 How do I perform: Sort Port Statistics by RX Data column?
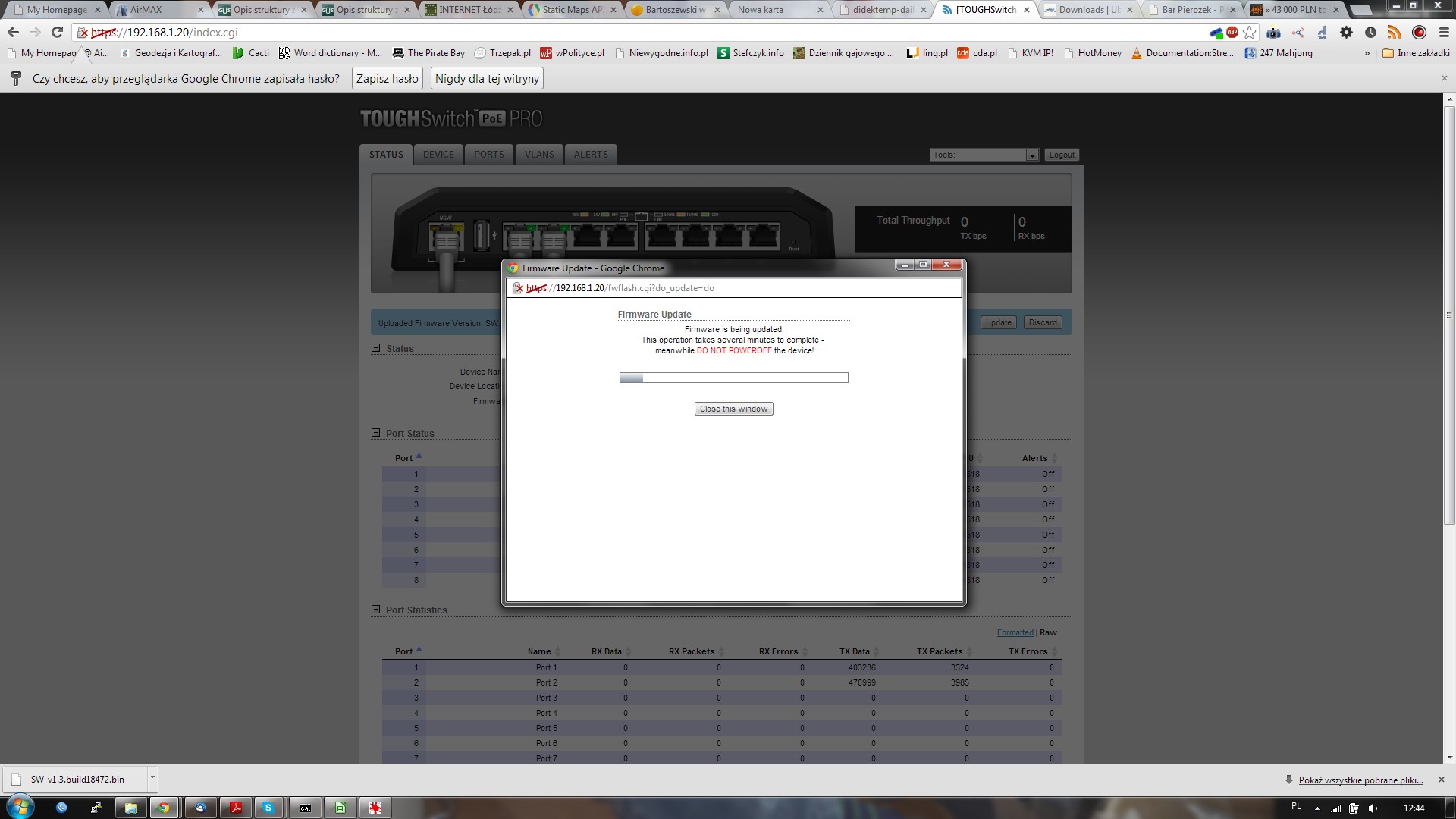click(x=610, y=651)
